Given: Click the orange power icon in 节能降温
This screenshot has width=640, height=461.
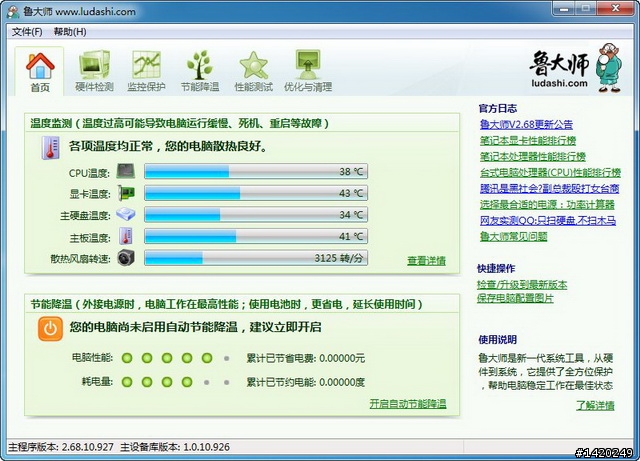Looking at the screenshot, I should coord(50,328).
